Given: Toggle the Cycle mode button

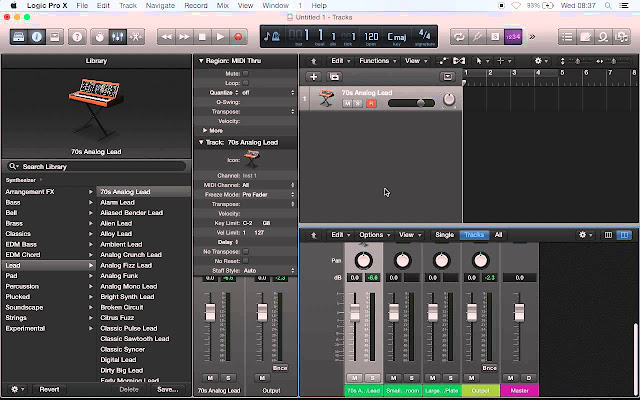Looking at the screenshot, I should click(459, 37).
